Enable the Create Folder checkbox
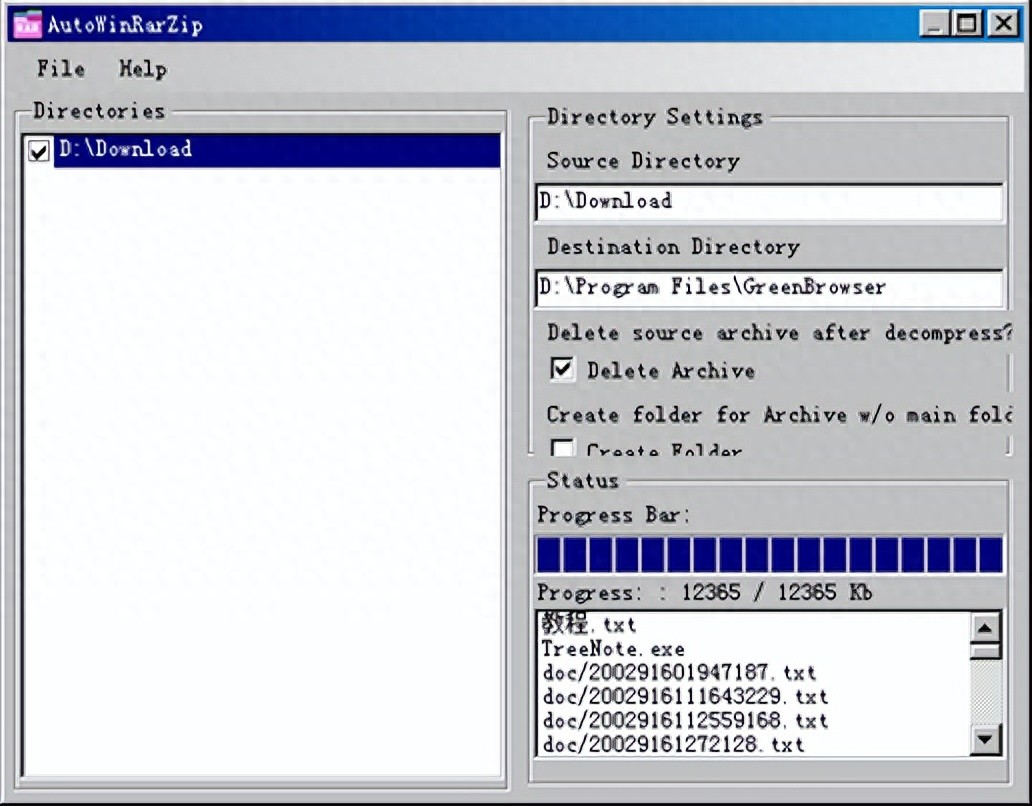The width and height of the screenshot is (1032, 806). point(564,450)
